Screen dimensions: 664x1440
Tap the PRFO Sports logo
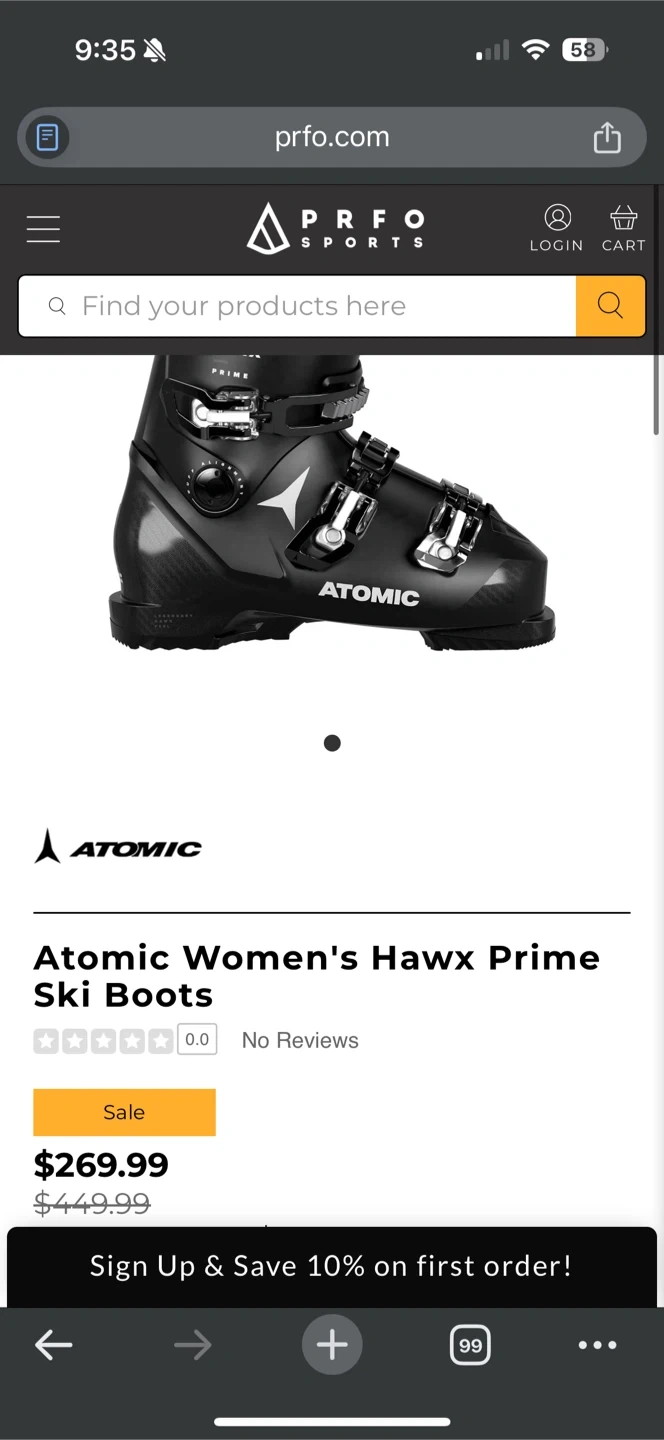pos(335,228)
